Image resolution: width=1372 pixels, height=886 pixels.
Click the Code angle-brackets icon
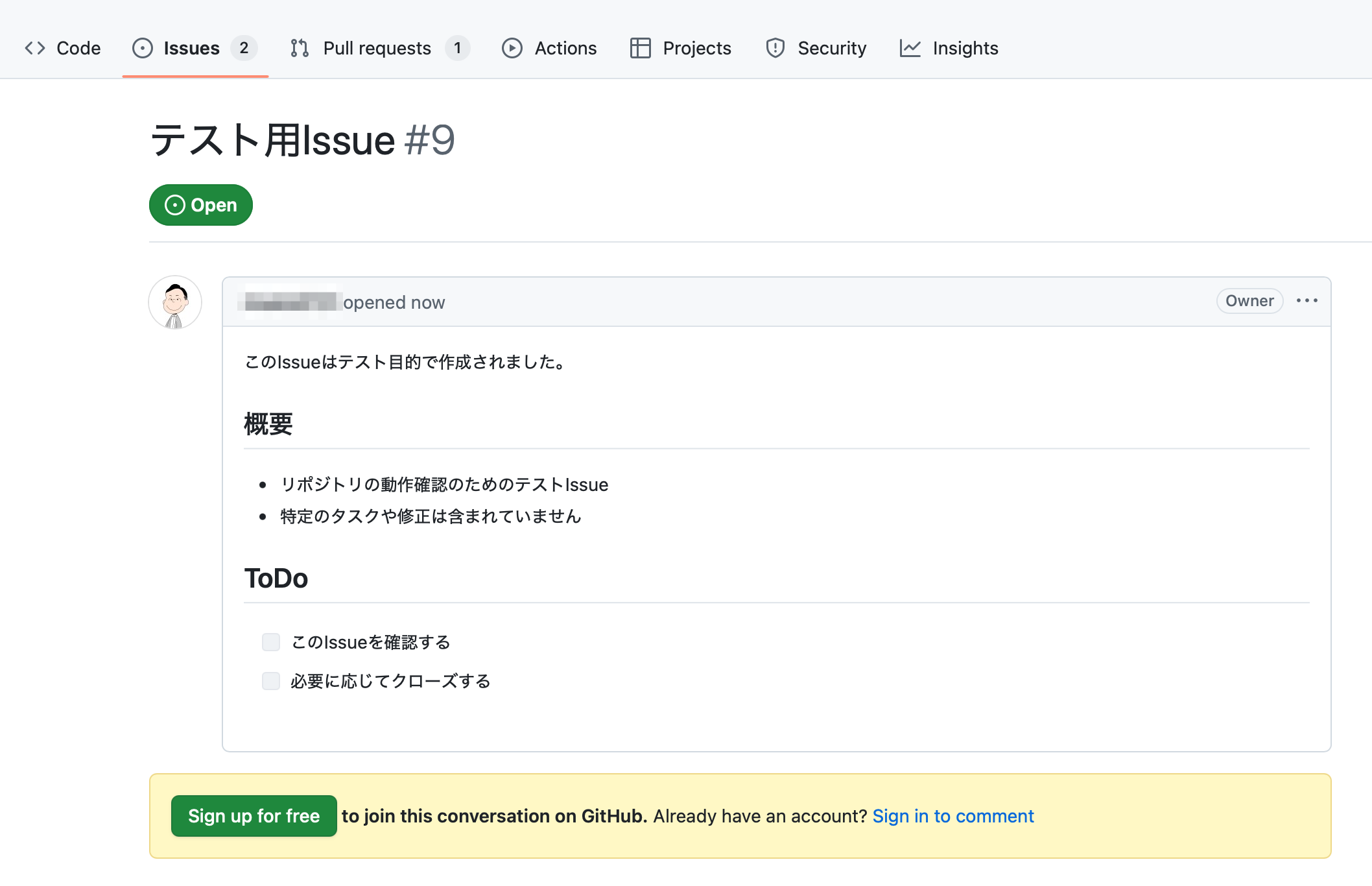pyautogui.click(x=35, y=48)
